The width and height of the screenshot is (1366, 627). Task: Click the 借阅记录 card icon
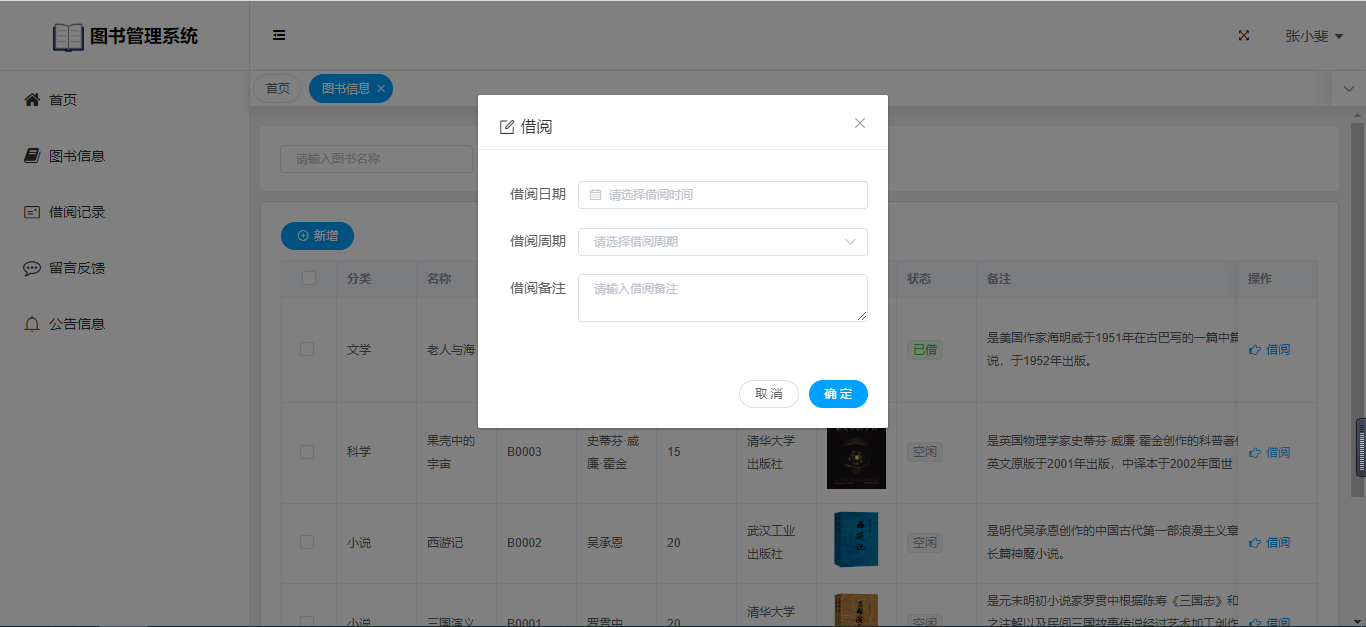click(x=32, y=212)
